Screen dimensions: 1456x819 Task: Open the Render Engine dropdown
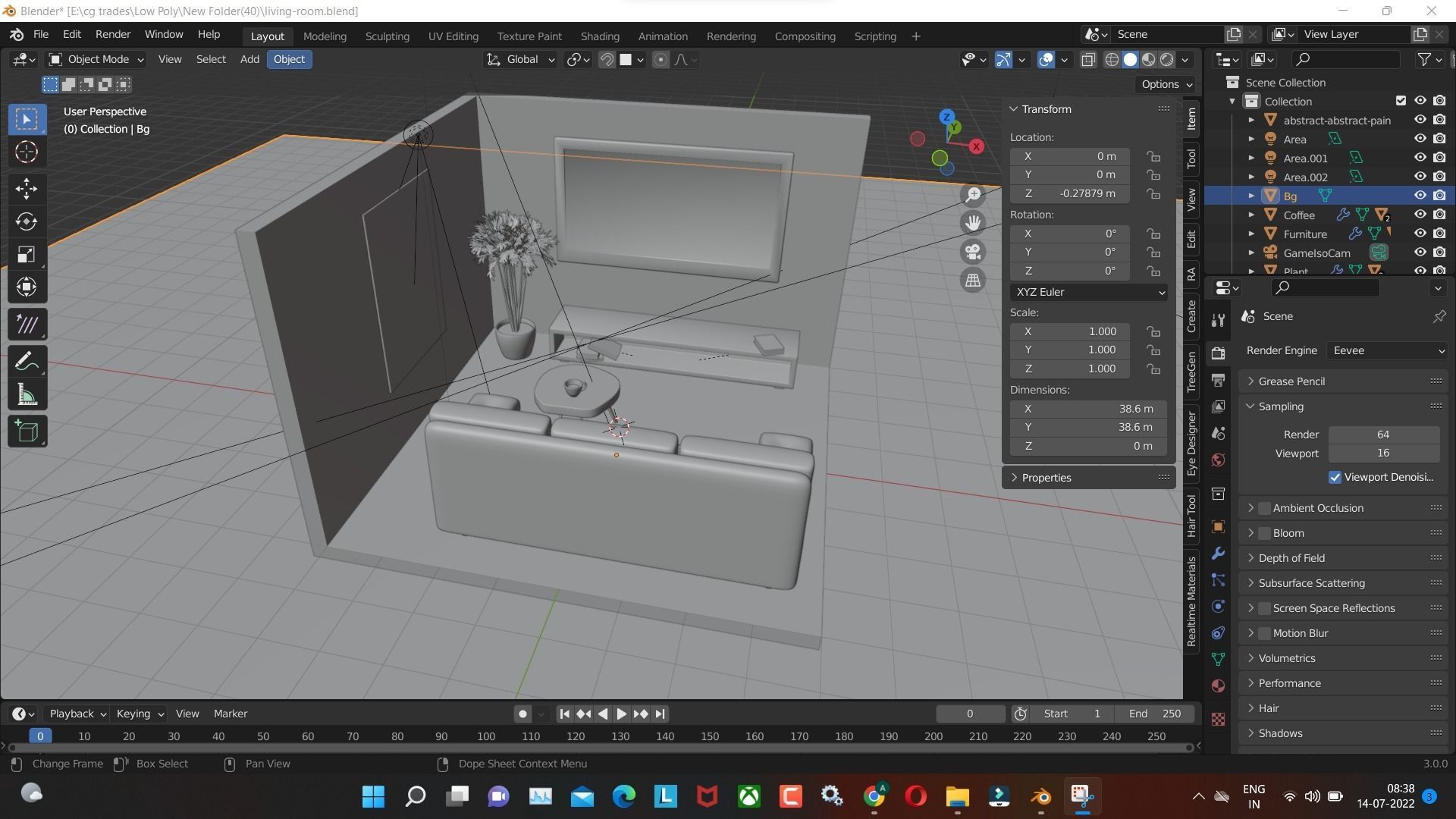(1388, 350)
